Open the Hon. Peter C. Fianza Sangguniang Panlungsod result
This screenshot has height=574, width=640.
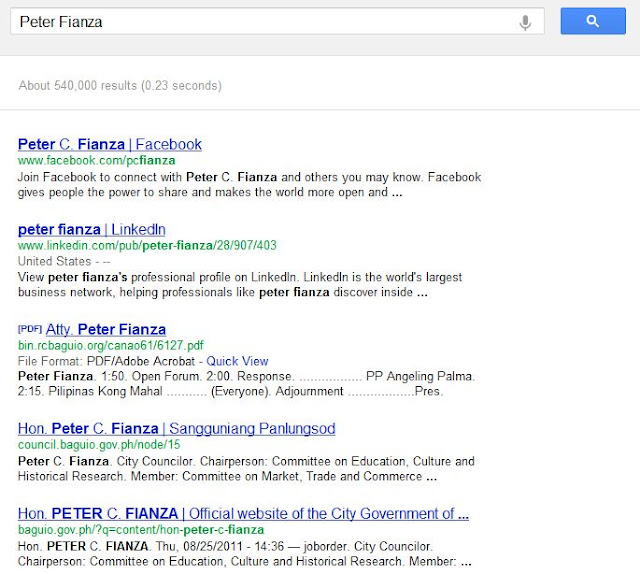(x=177, y=428)
